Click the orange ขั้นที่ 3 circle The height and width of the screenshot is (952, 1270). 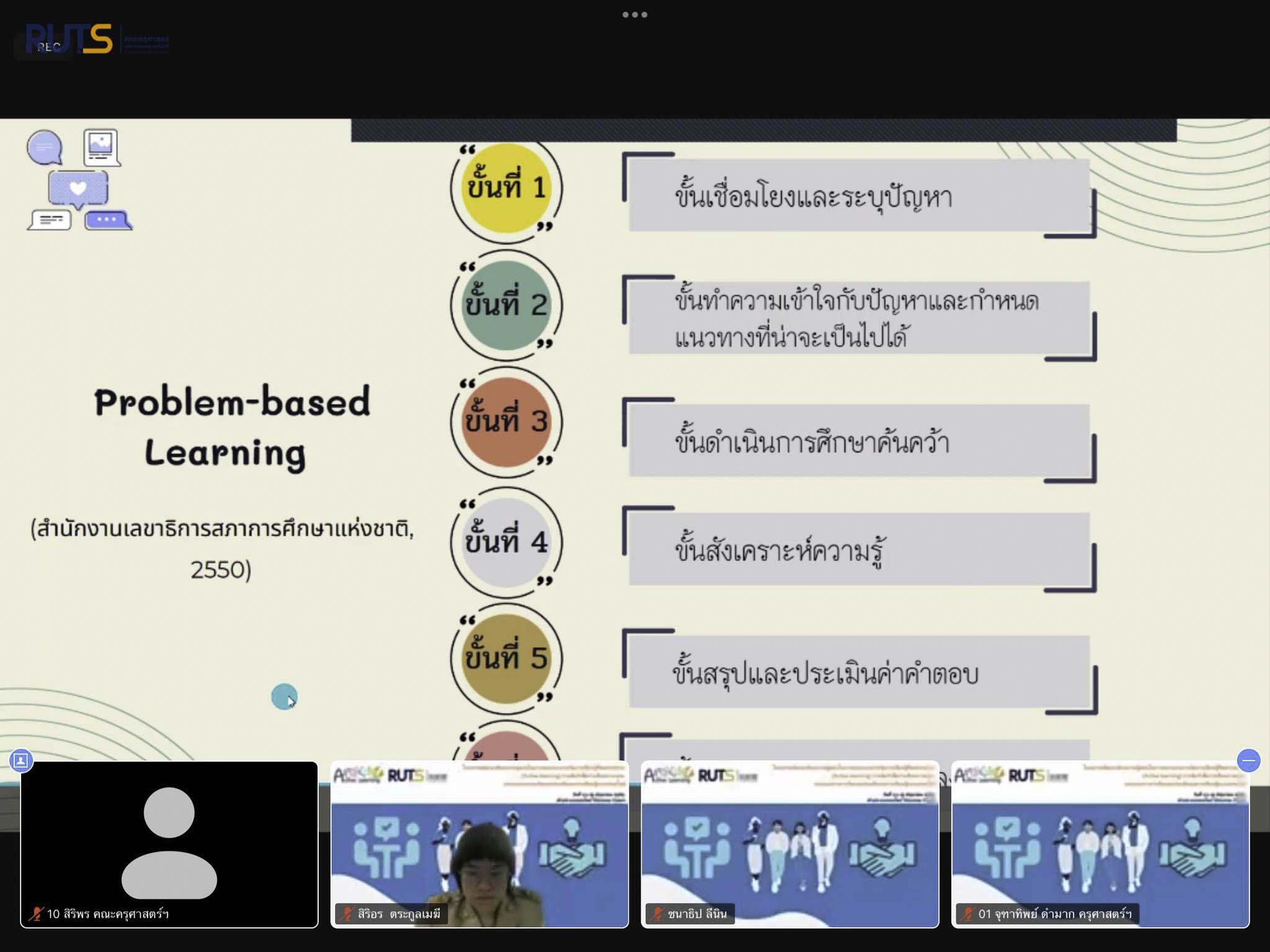[506, 421]
